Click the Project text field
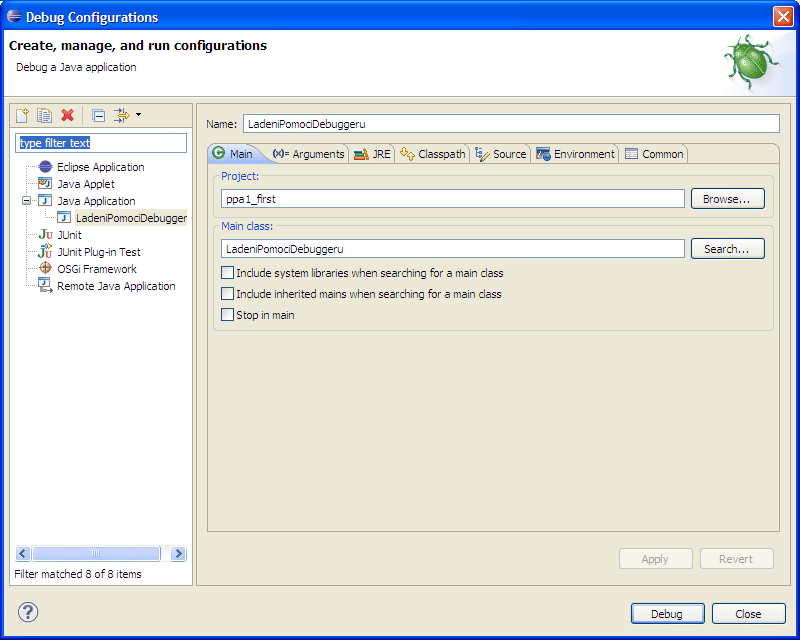This screenshot has height=640, width=800. click(x=453, y=199)
